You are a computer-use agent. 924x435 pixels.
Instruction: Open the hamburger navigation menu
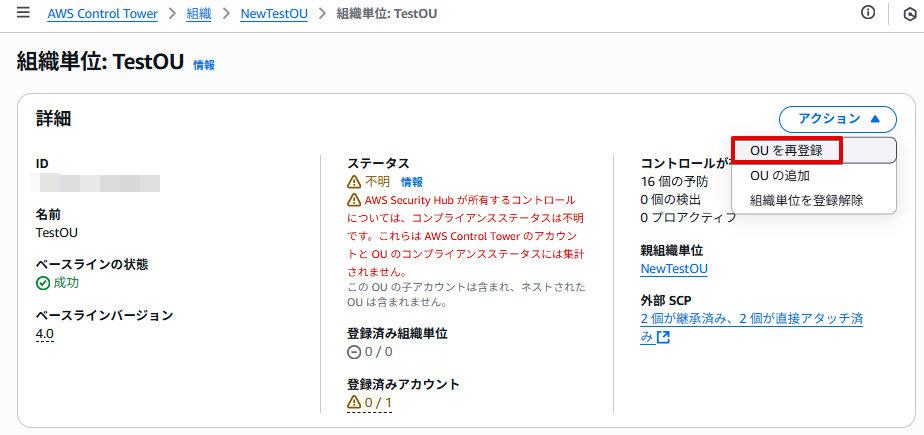[23, 13]
